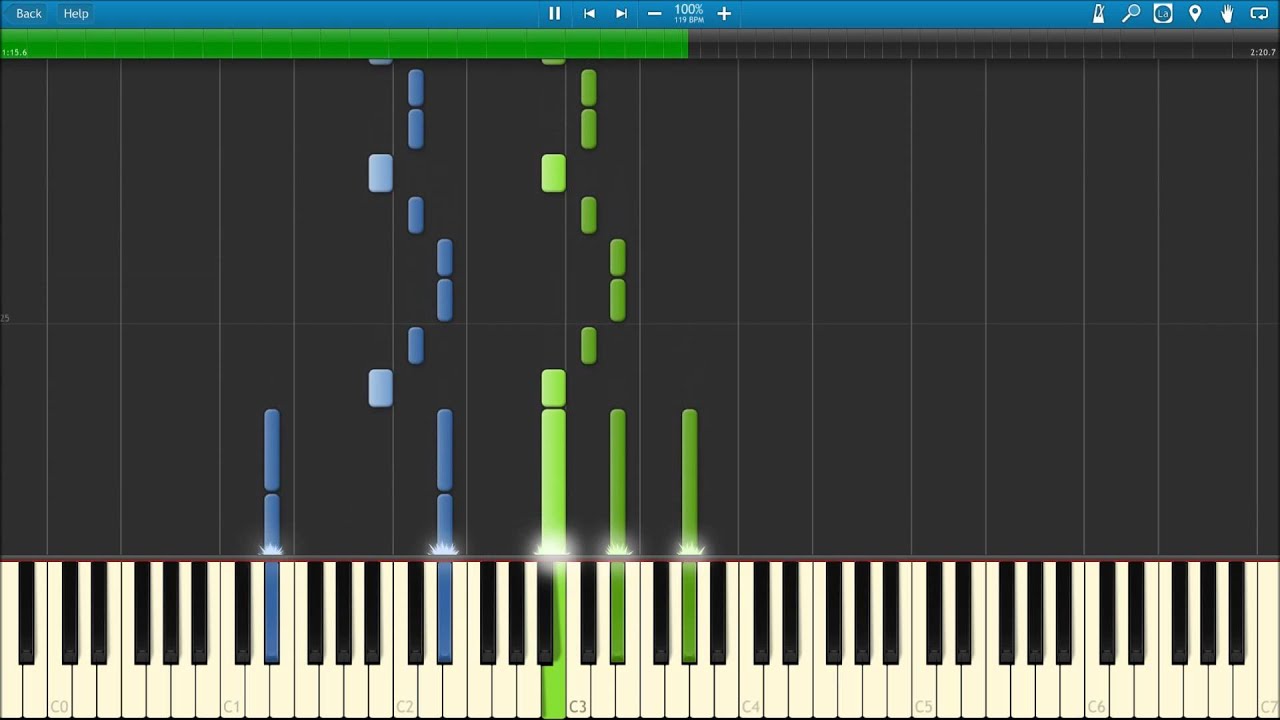Click the rightmost lit green black key
Image resolution: width=1280 pixels, height=720 pixels.
point(689,610)
